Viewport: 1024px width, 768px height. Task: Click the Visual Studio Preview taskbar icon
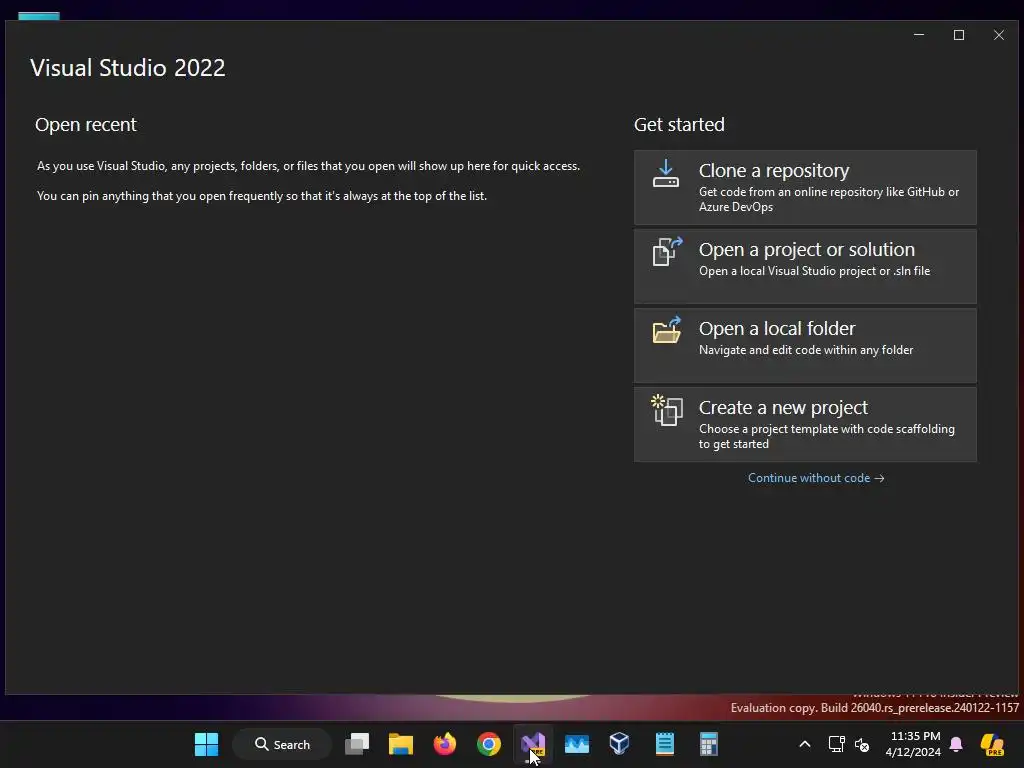tap(533, 744)
